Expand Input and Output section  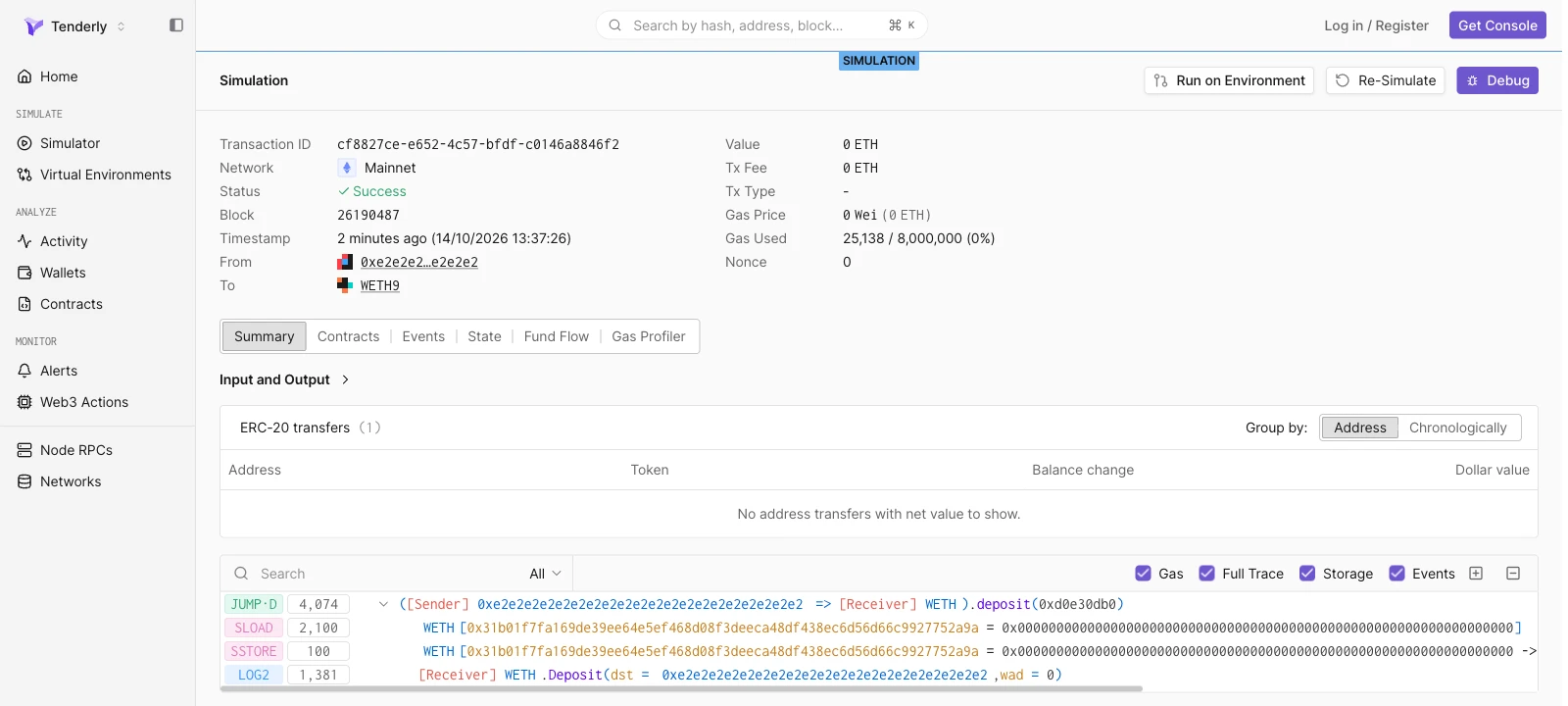(284, 379)
